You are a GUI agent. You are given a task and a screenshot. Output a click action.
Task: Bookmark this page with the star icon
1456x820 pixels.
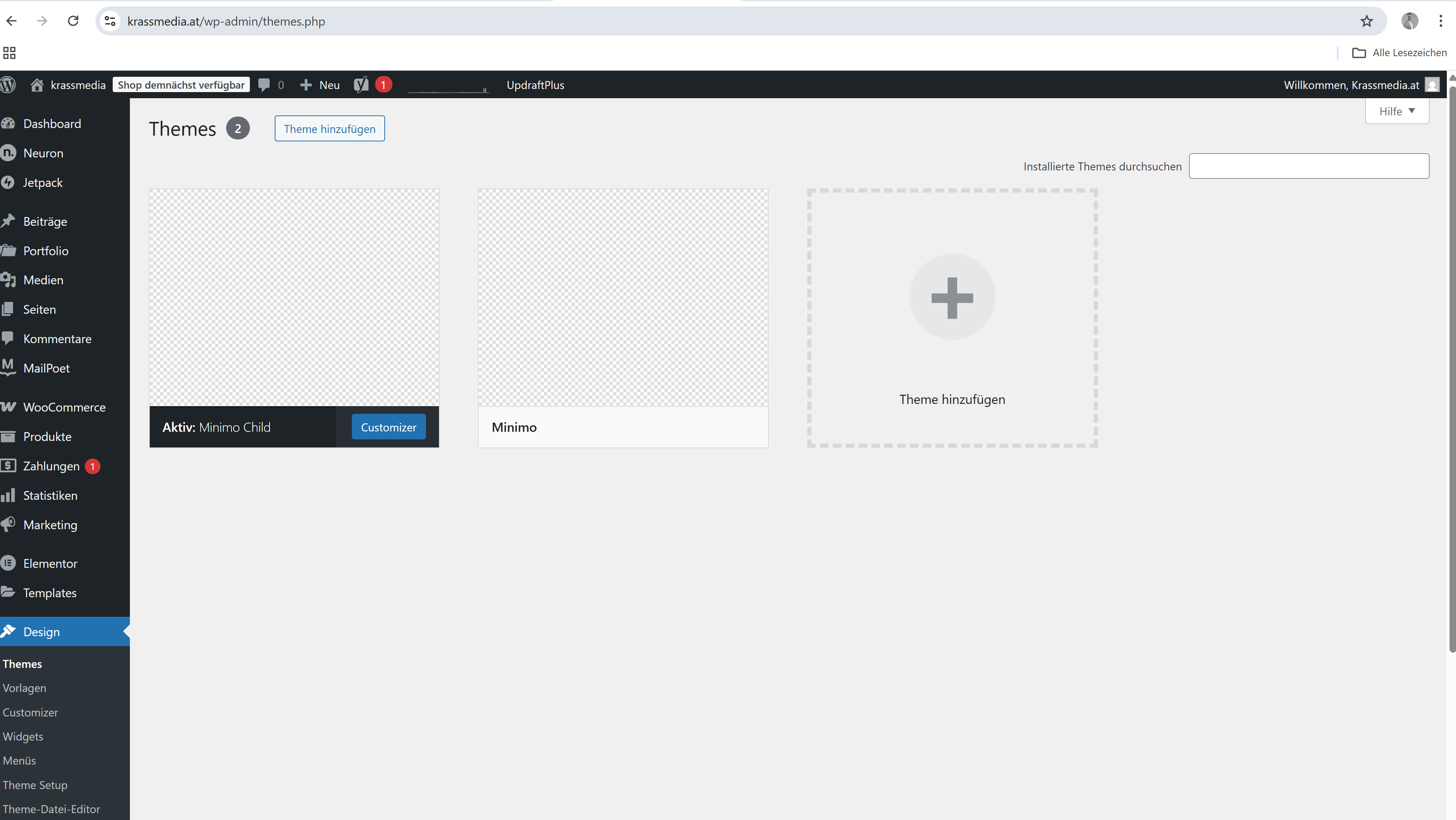(1366, 21)
